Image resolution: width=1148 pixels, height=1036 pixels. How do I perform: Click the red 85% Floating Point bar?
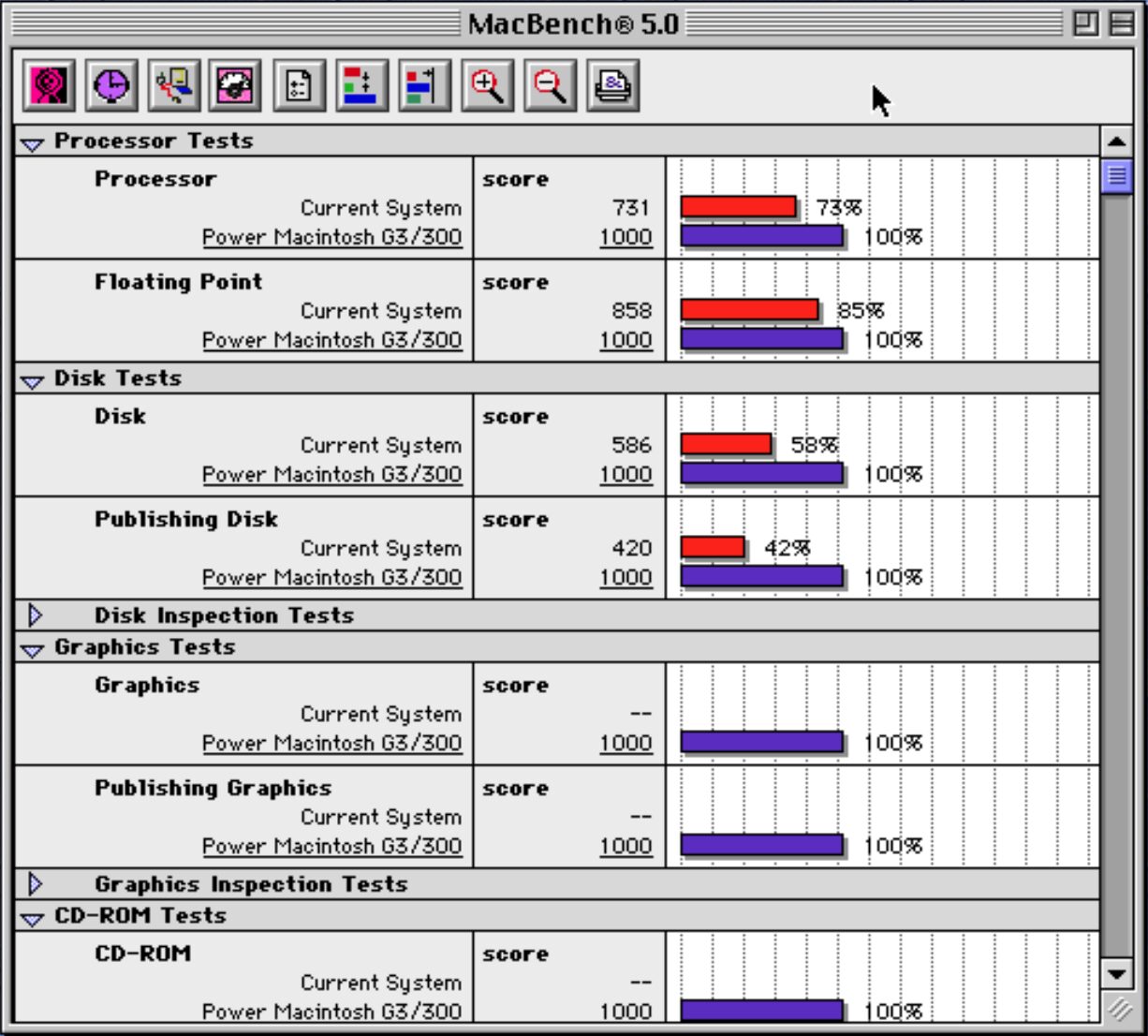click(x=749, y=309)
